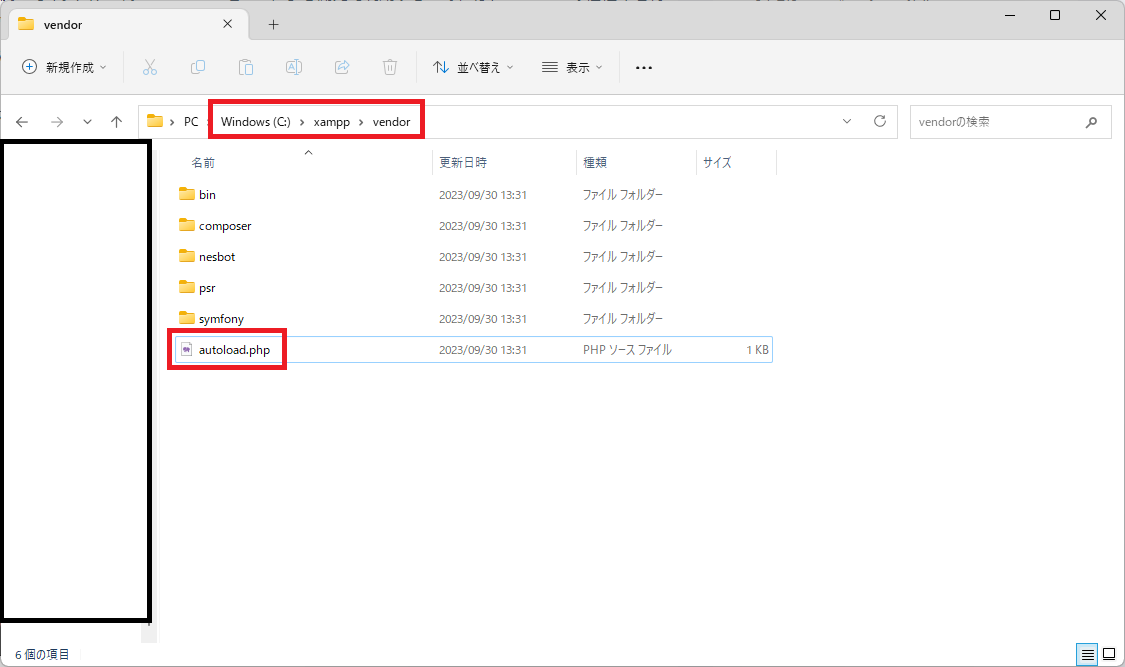1125x667 pixels.
Task: Open the 新規作成 dropdown menu
Action: click(64, 67)
